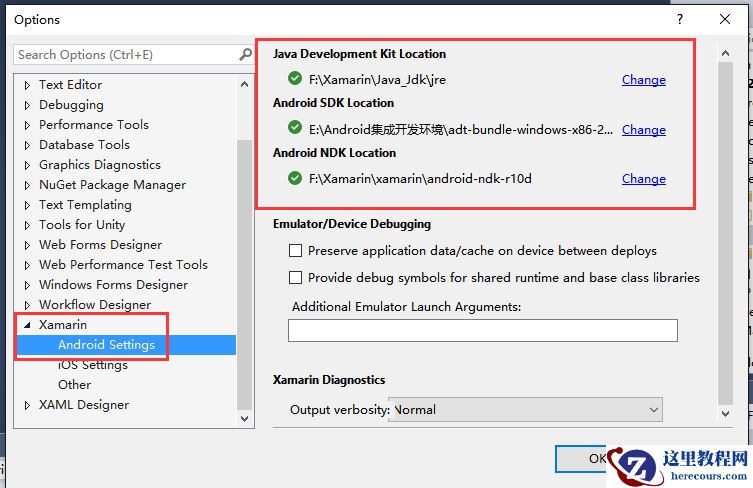Select the Web Performance Test Tools label
753x488 pixels.
point(123,265)
